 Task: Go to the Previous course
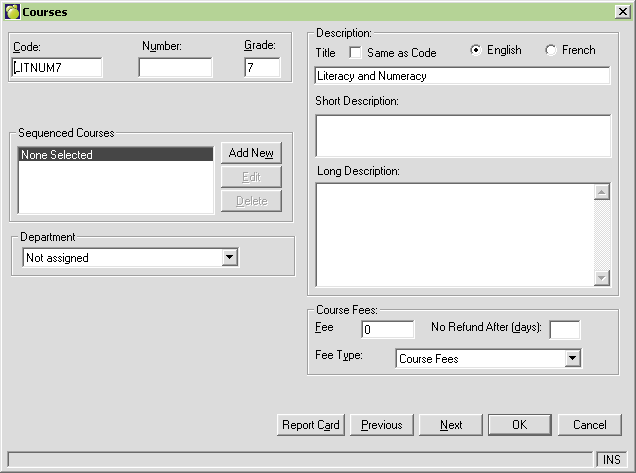point(382,425)
